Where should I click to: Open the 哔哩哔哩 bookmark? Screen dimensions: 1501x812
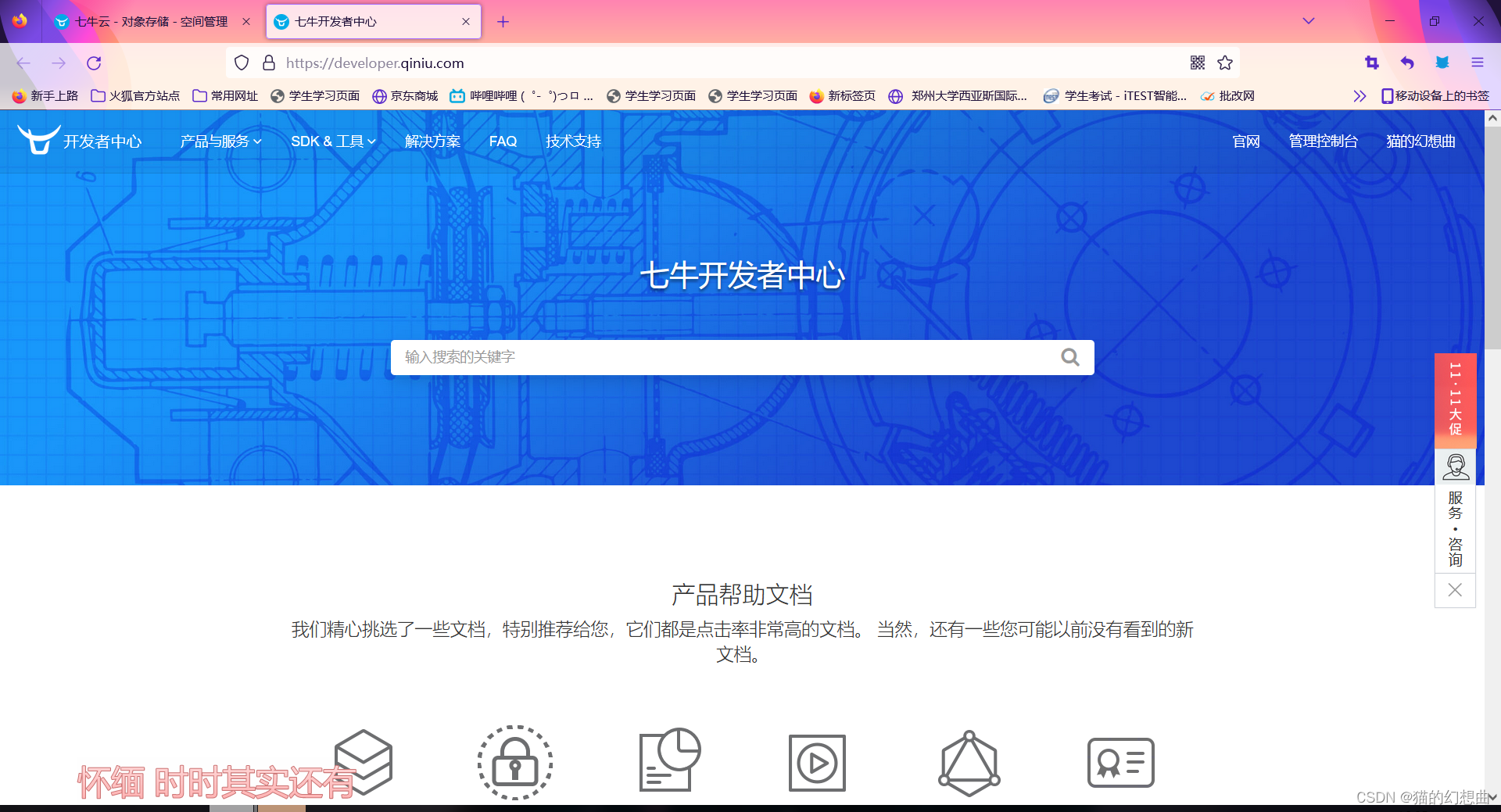(521, 96)
